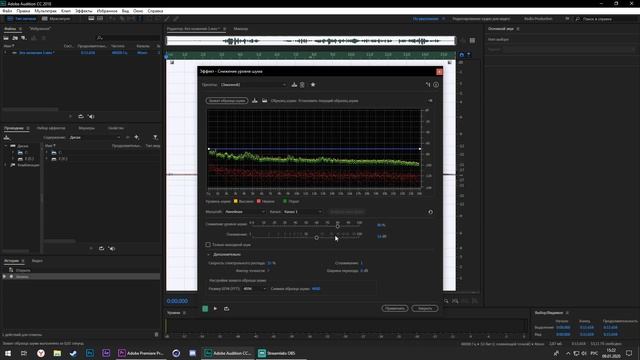Toggle Threshold green legend box
Viewport: 640px width, 360px height.
coord(285,201)
